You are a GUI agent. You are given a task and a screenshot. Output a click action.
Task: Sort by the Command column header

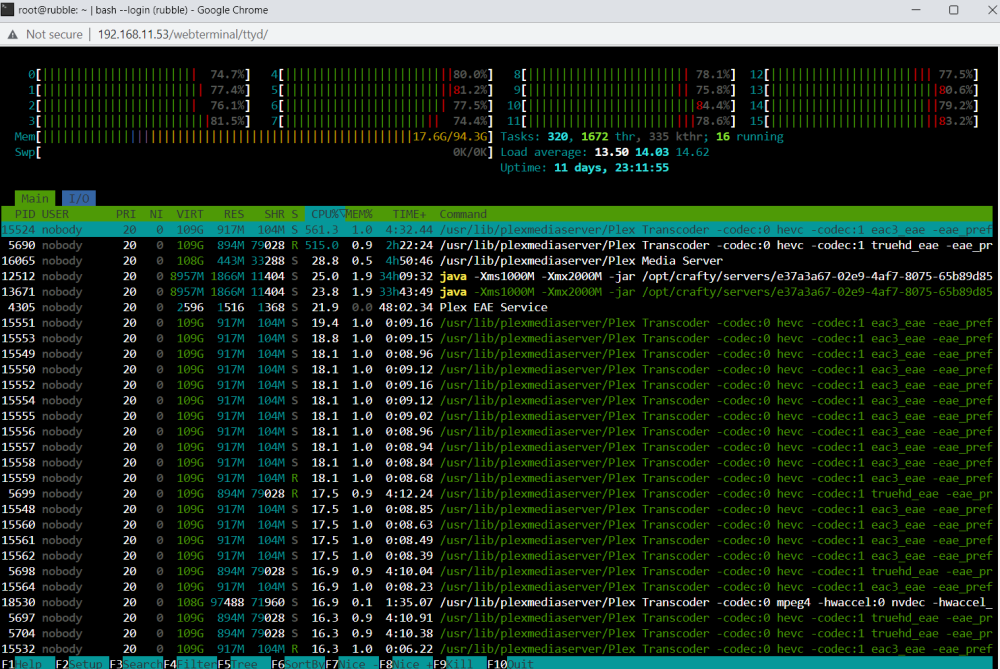(463, 214)
